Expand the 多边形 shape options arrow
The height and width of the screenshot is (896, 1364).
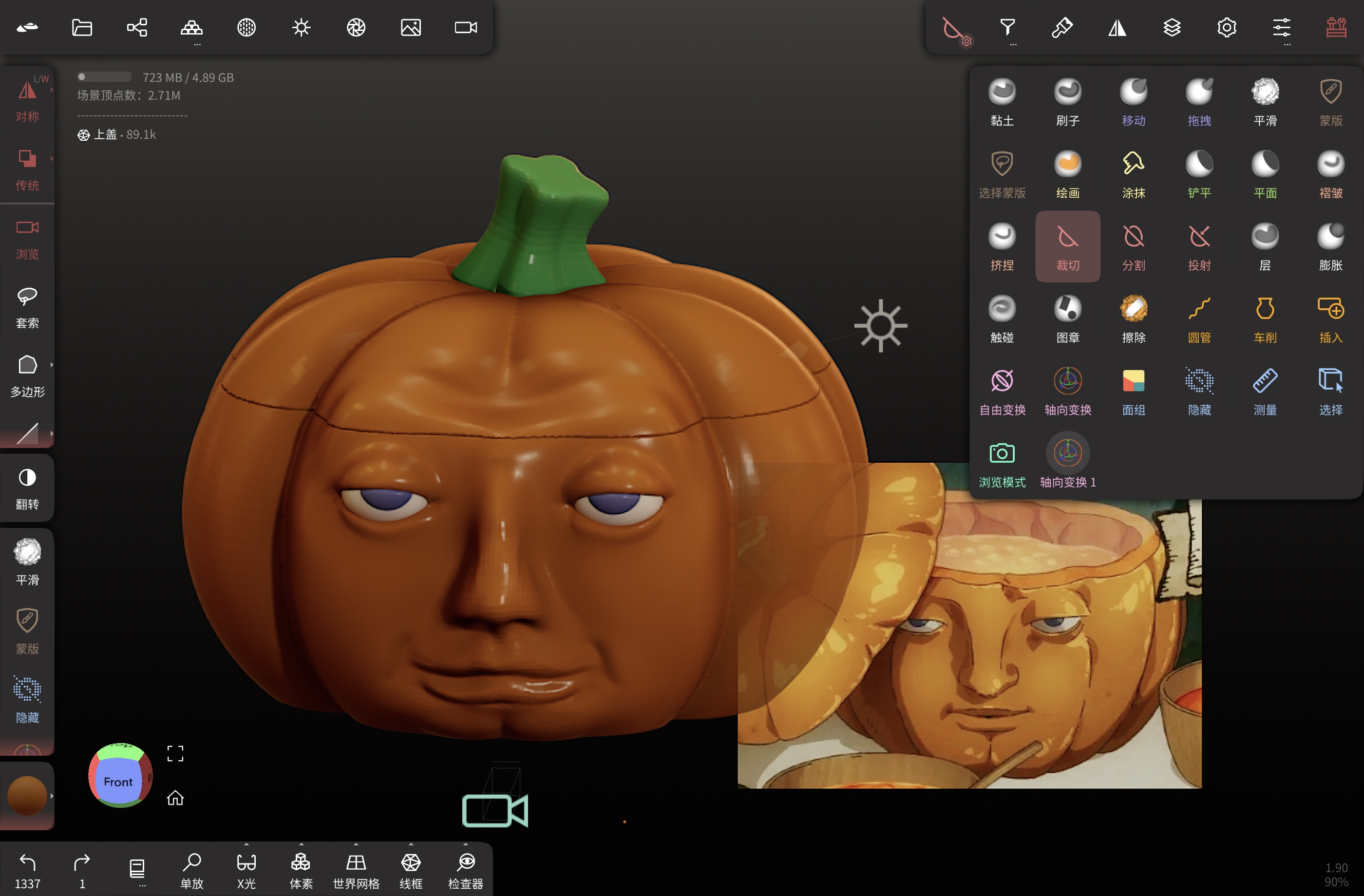point(52,364)
